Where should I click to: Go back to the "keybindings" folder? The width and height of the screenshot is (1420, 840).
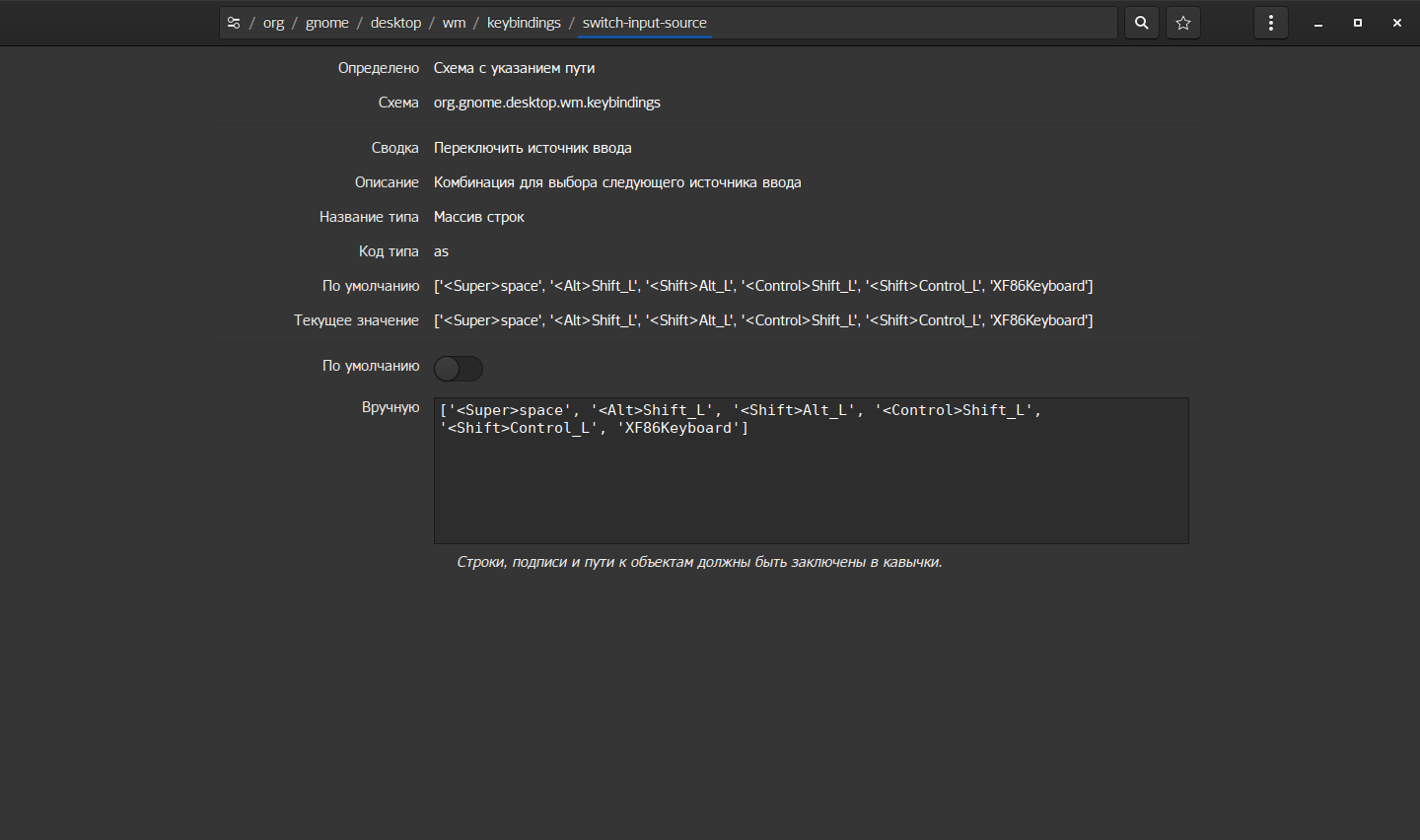tap(524, 23)
